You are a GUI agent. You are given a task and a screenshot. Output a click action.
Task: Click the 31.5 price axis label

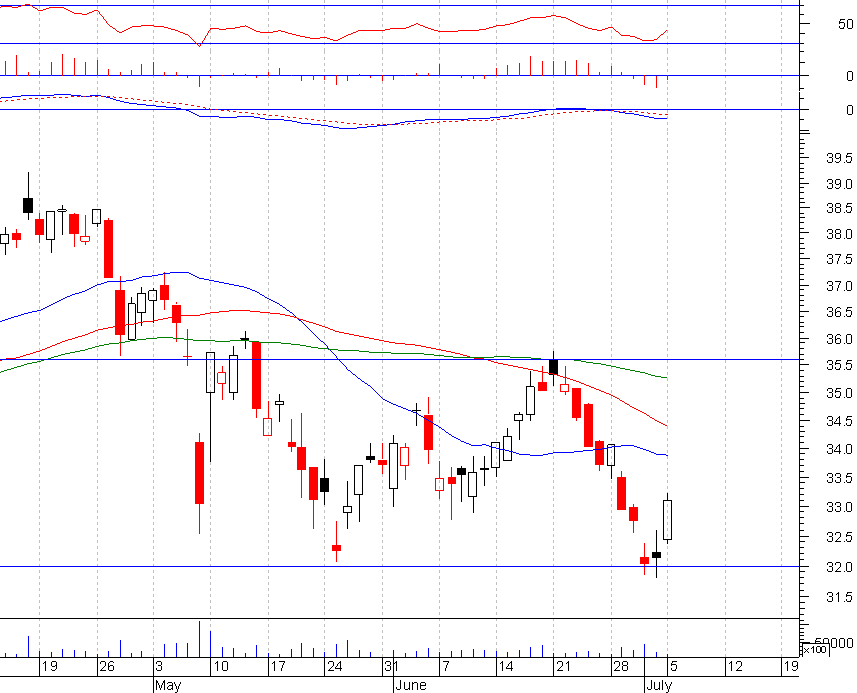(x=839, y=597)
